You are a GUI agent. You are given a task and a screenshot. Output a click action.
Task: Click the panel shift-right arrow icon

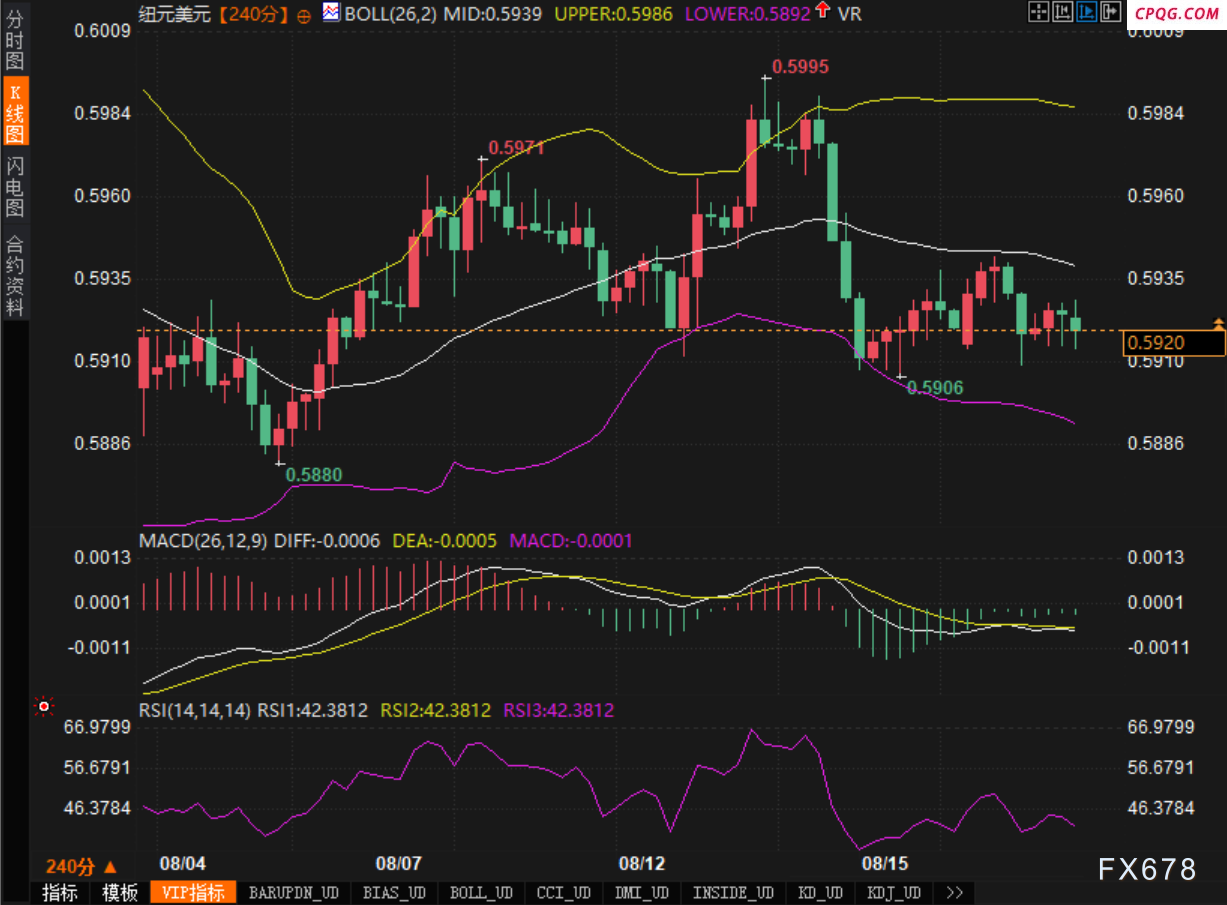(x=1111, y=12)
